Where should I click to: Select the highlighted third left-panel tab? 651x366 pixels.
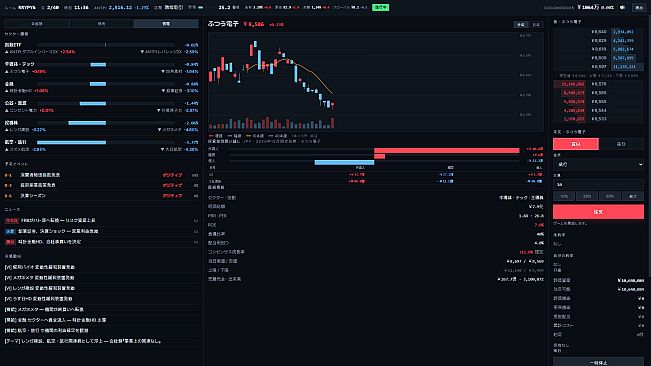(x=166, y=24)
